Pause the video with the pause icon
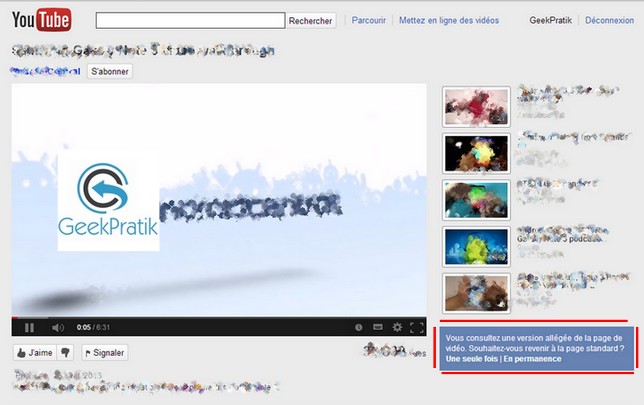Viewport: 644px width, 405px height. coord(29,327)
